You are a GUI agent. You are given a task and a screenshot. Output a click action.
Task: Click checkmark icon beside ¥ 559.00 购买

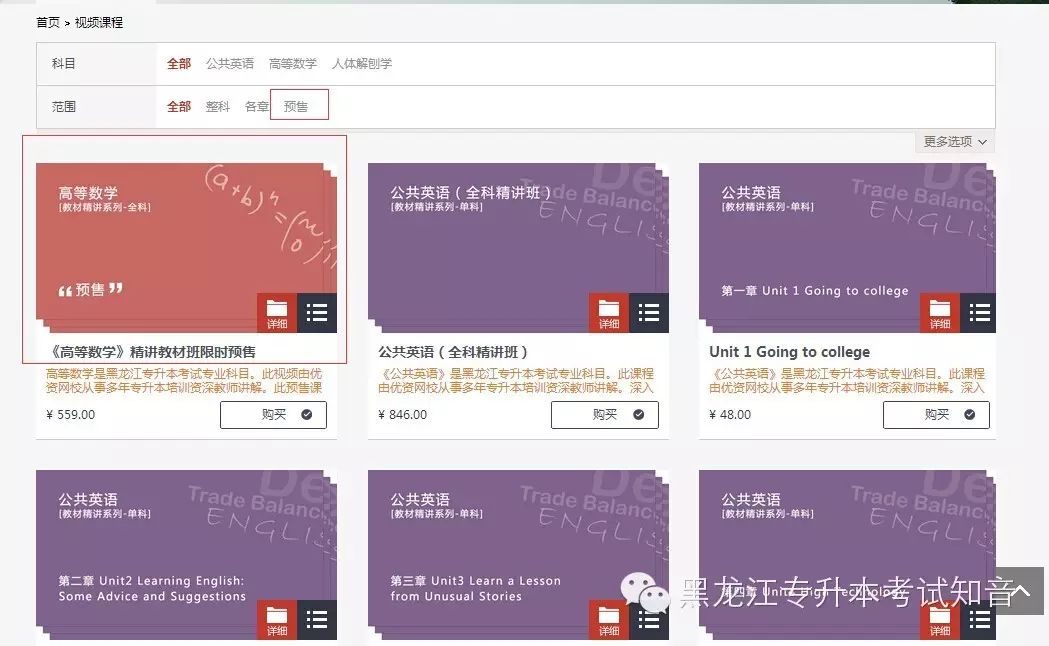pos(306,415)
